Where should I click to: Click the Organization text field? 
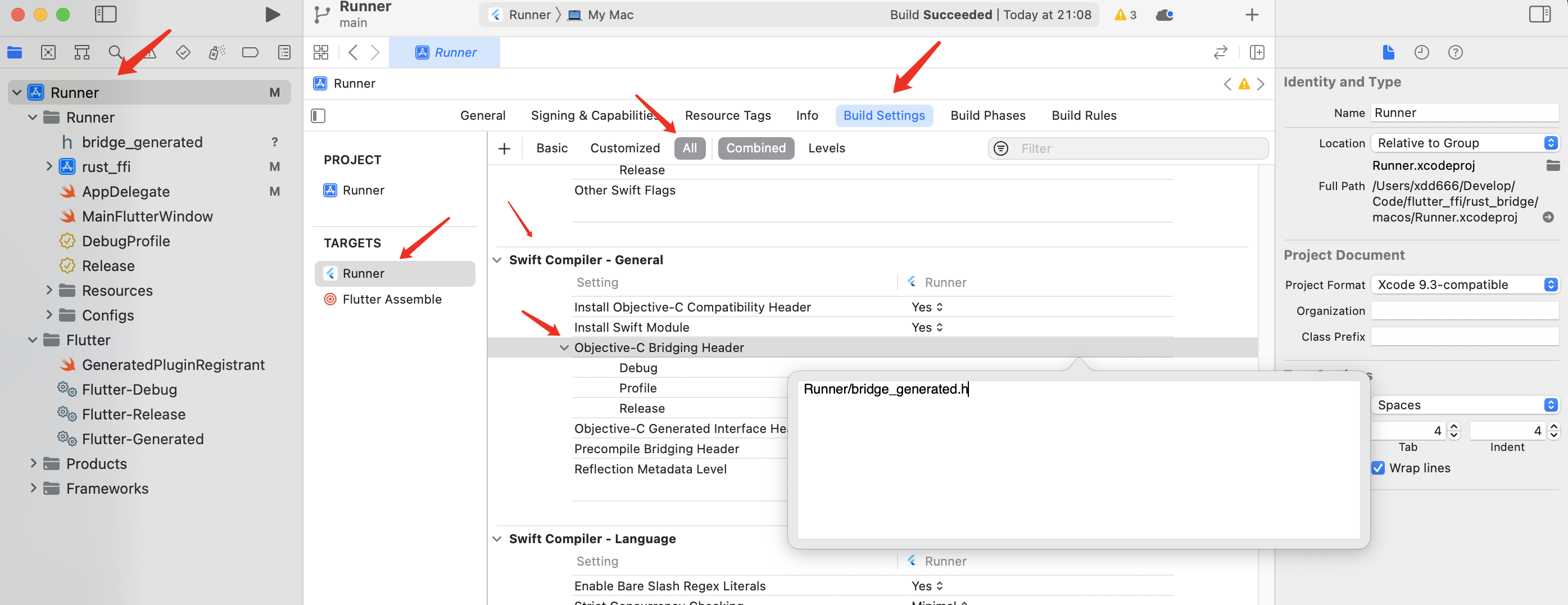pos(1465,311)
